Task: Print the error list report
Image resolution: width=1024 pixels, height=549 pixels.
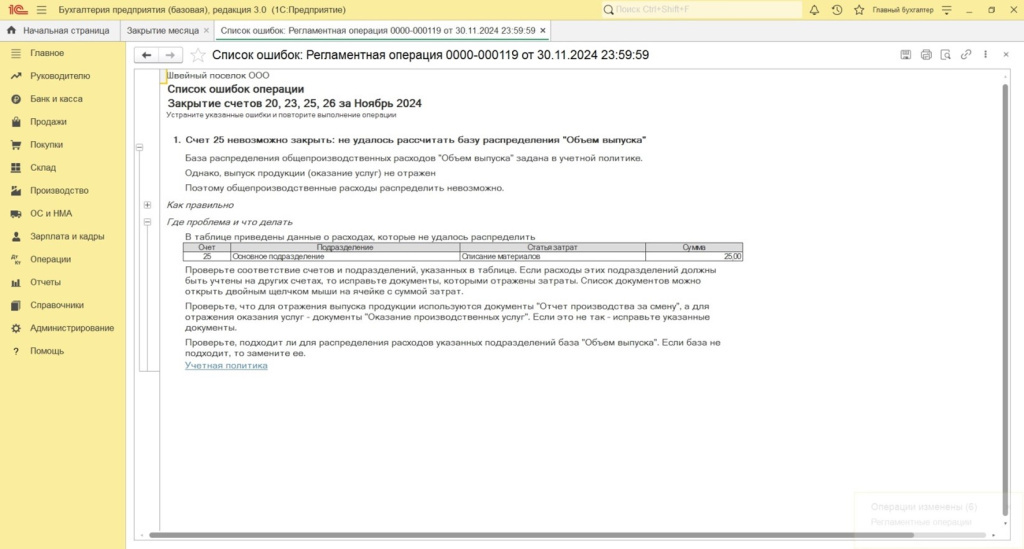Action: tap(926, 55)
